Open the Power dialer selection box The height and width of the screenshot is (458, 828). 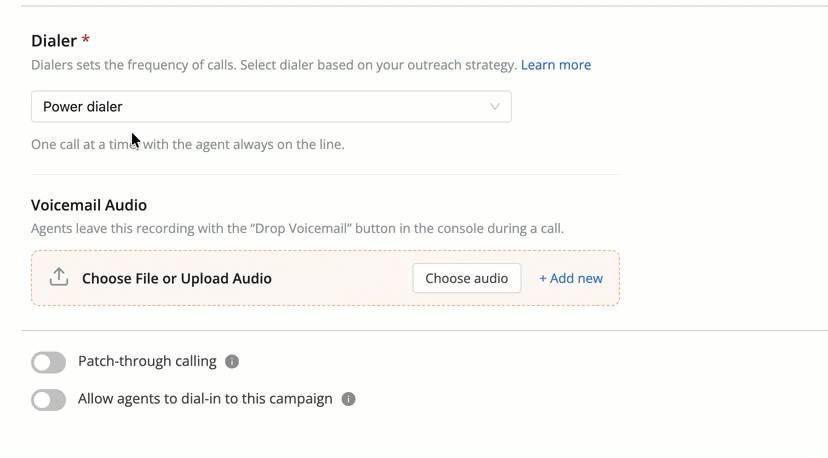coord(271,106)
